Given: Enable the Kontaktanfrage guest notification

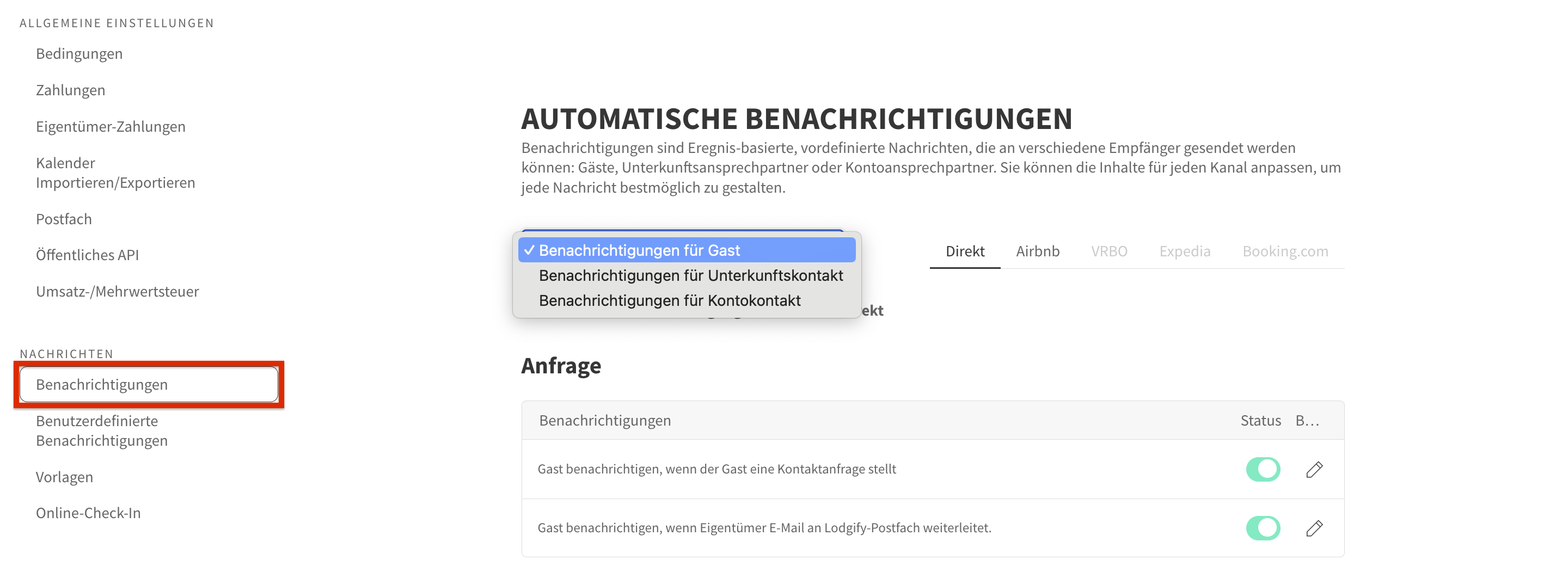Looking at the screenshot, I should coord(1263,469).
